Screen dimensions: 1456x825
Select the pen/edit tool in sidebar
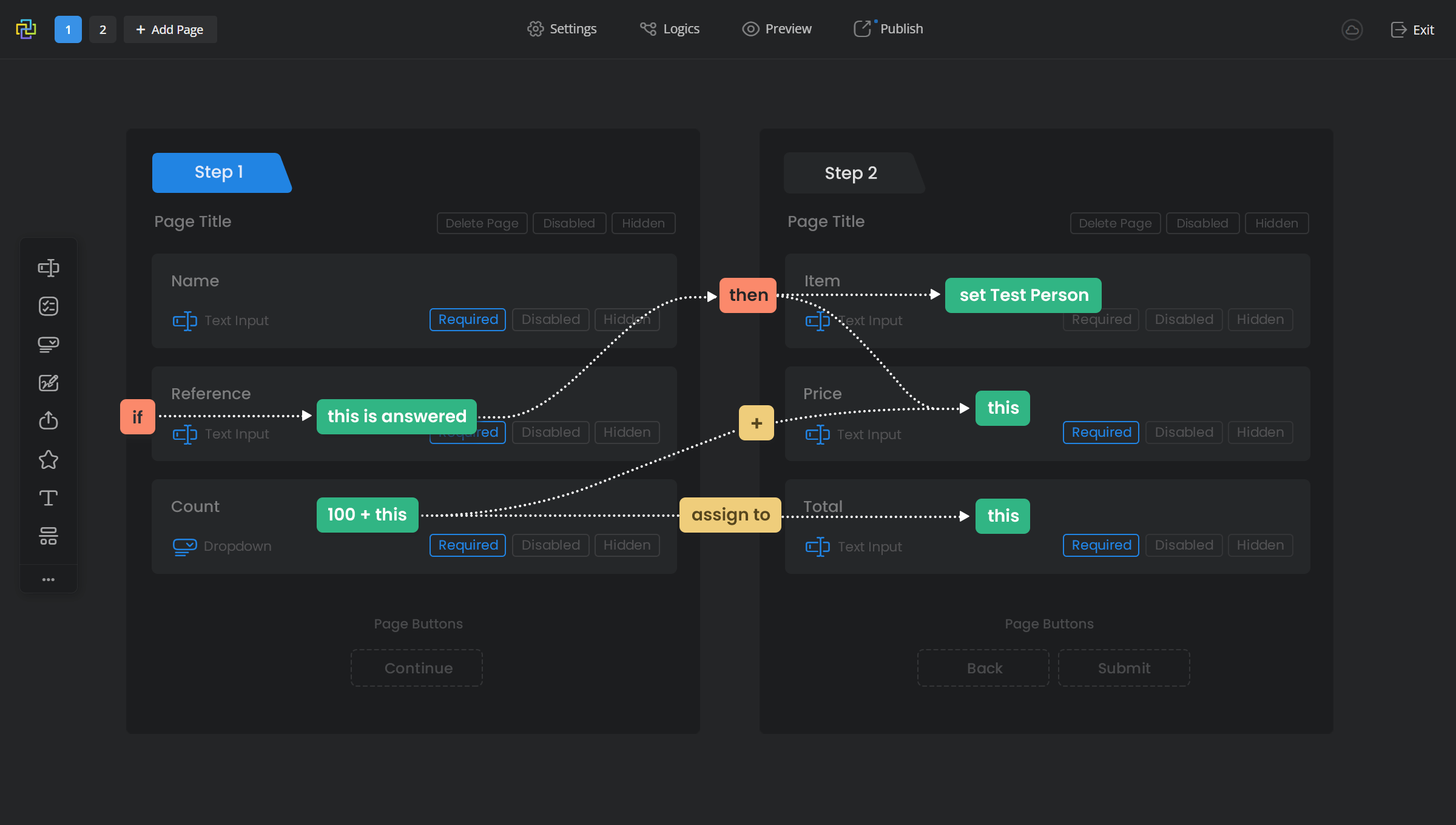[x=48, y=383]
